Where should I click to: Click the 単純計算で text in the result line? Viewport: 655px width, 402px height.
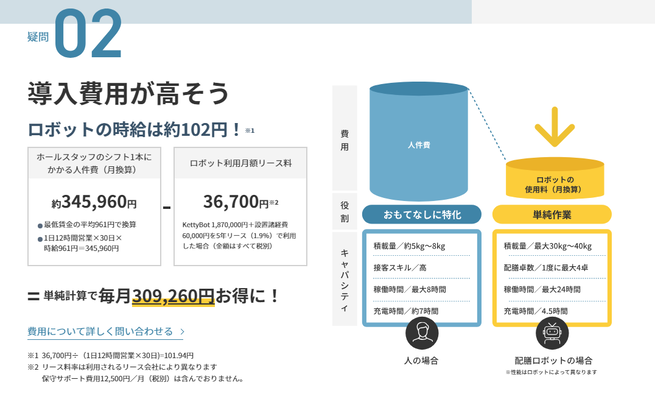point(70,296)
